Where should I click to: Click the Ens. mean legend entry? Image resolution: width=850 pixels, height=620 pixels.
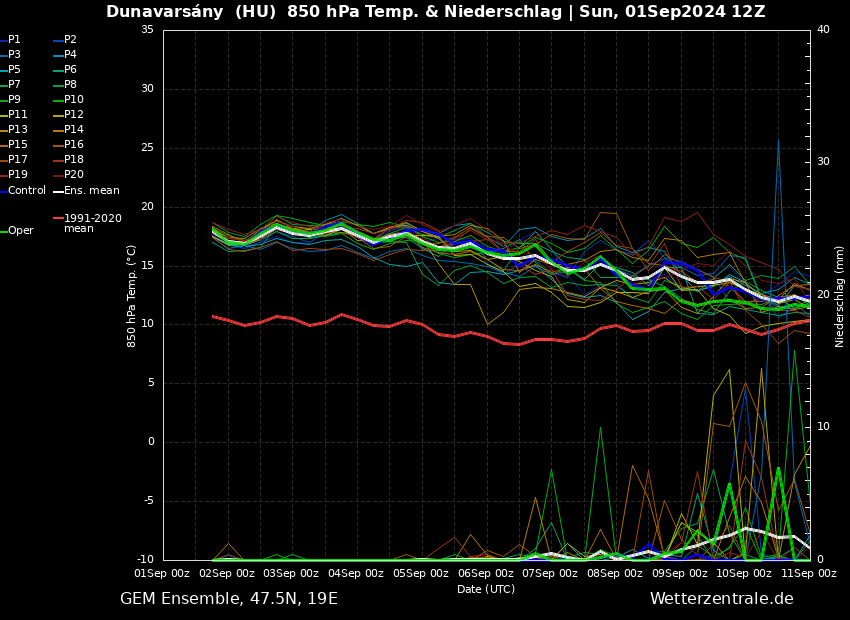(x=91, y=190)
